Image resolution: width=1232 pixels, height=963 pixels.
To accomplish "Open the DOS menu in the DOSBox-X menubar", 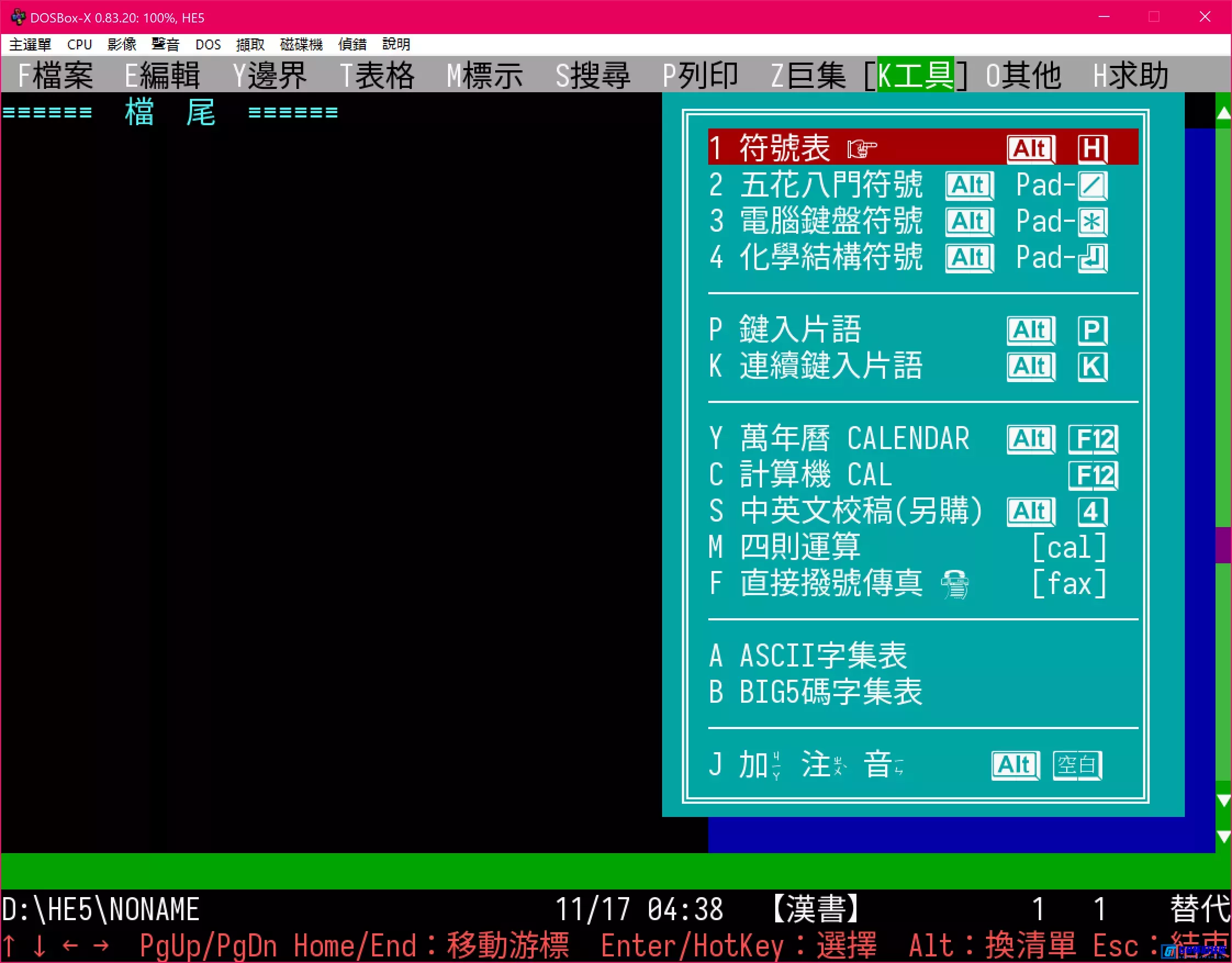I will click(208, 44).
